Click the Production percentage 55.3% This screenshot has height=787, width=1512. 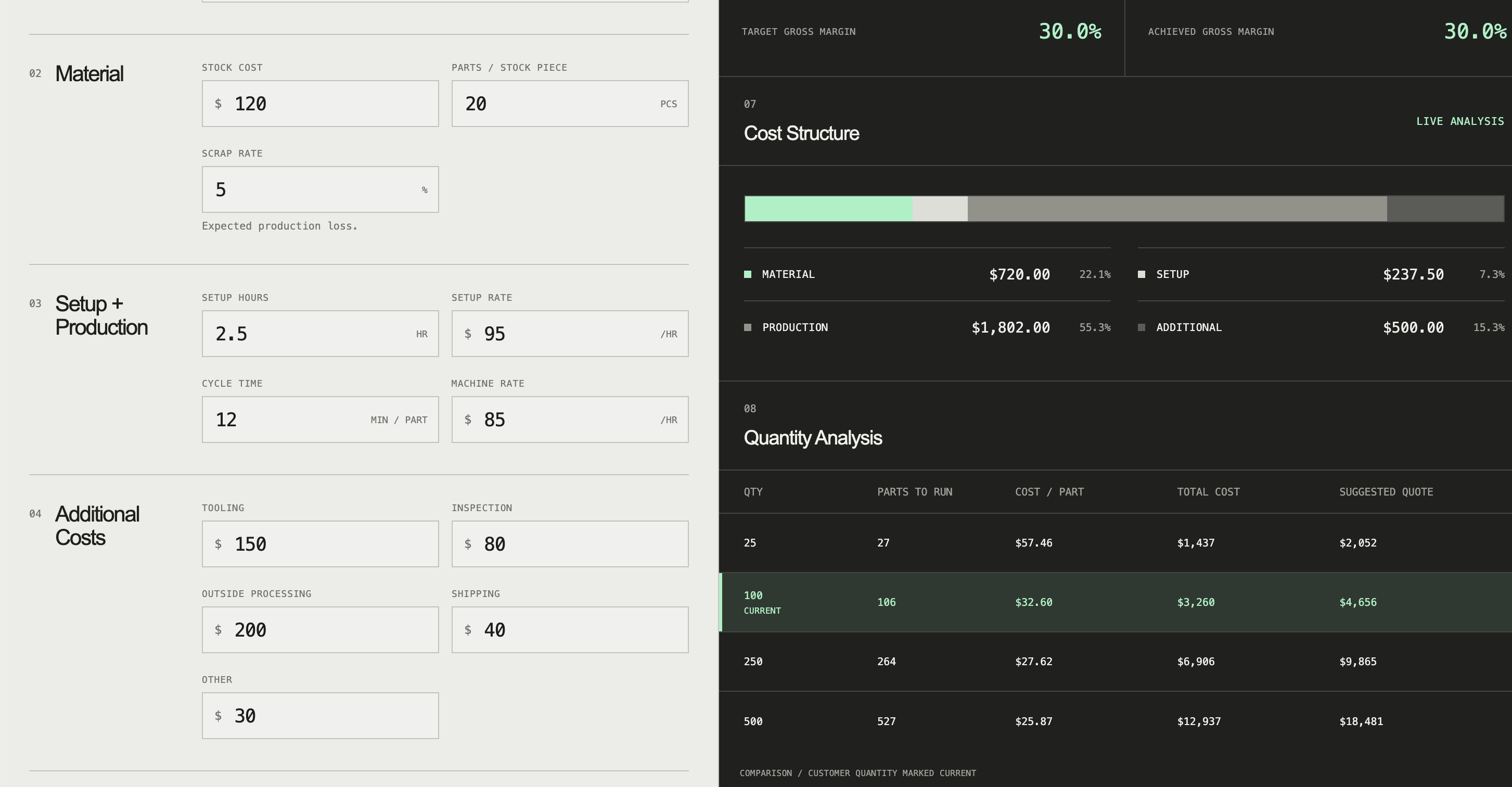point(1095,327)
